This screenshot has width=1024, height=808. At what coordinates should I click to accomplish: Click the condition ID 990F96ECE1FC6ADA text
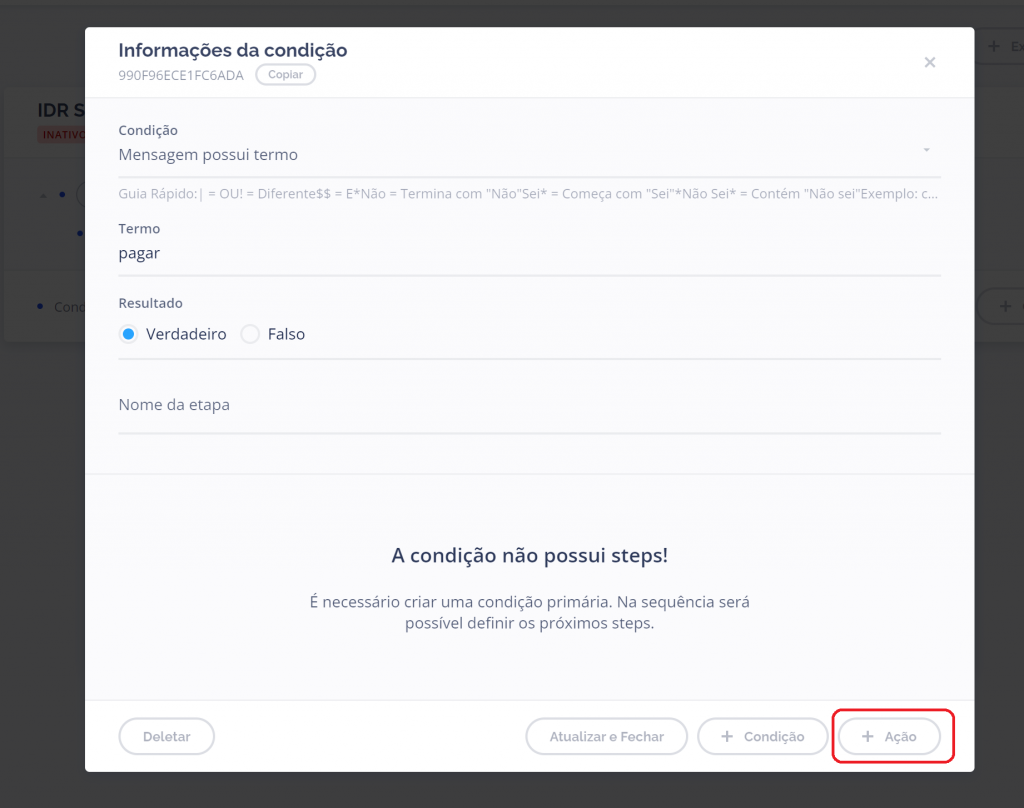181,75
